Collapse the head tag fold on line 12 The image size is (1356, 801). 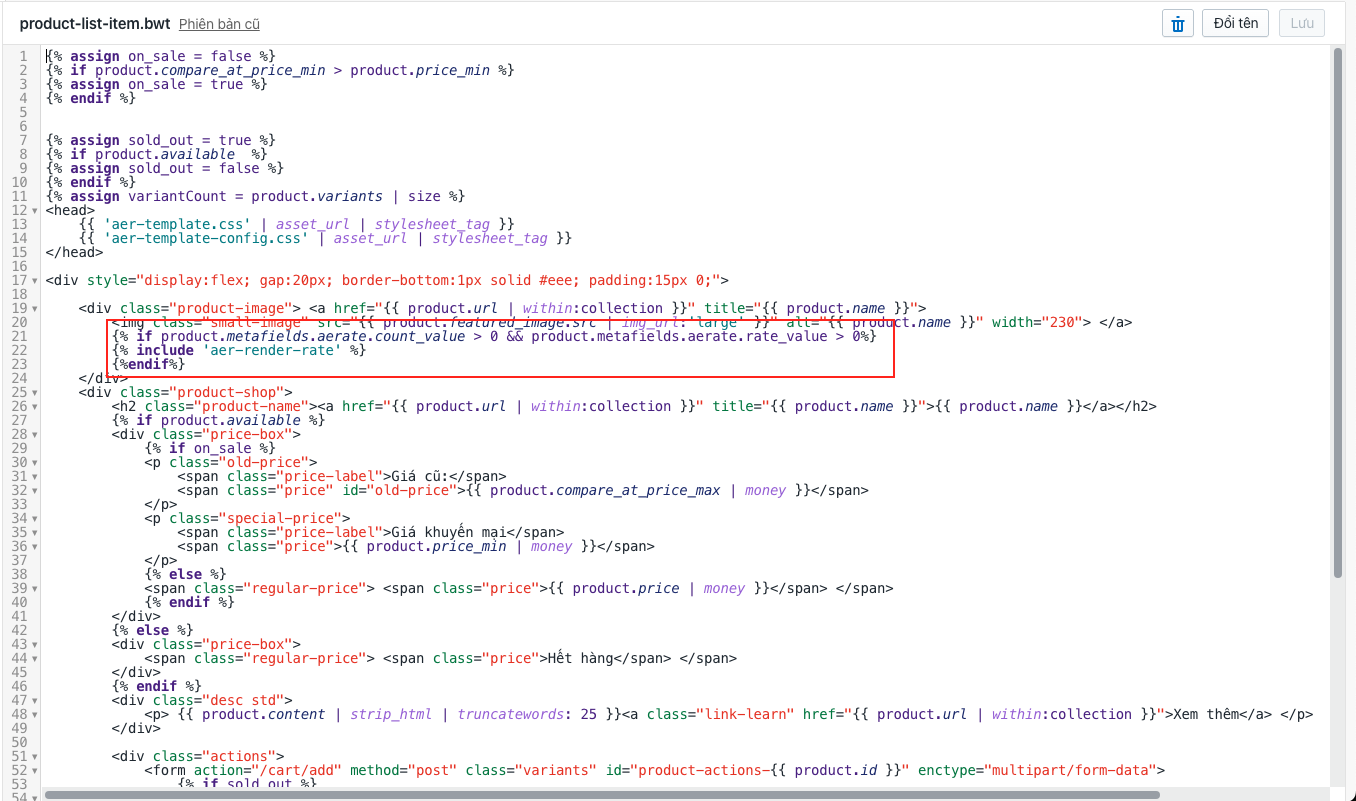point(37,211)
